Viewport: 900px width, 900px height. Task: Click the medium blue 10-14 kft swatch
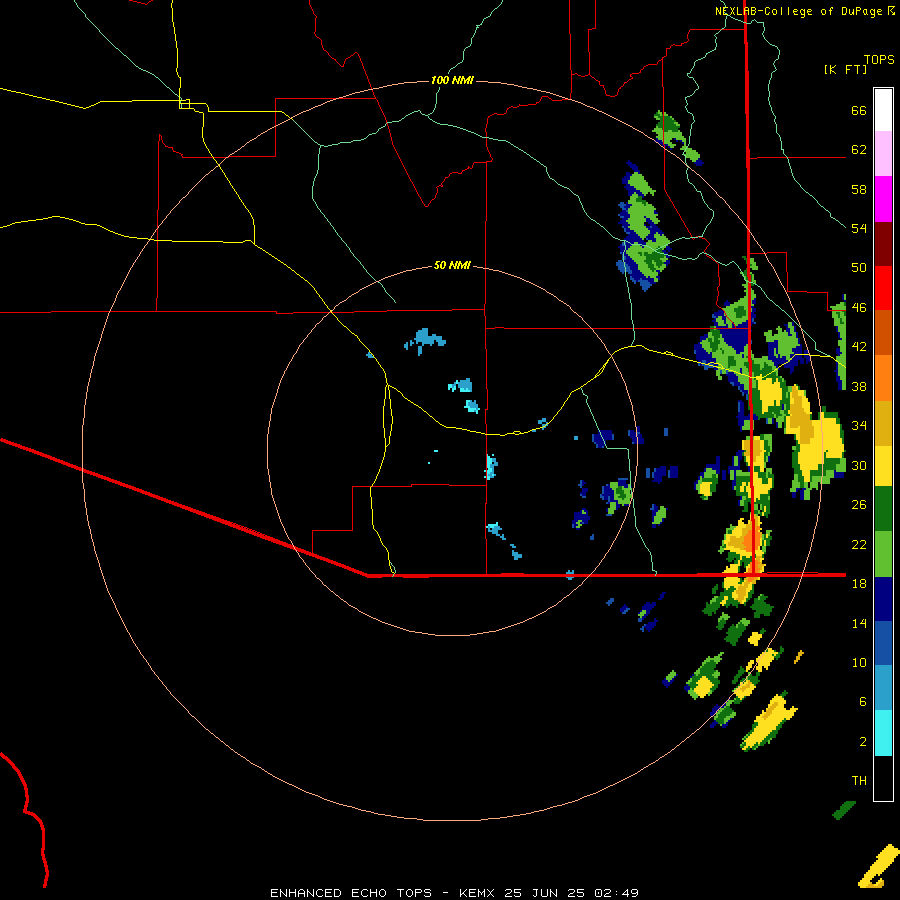(x=883, y=643)
